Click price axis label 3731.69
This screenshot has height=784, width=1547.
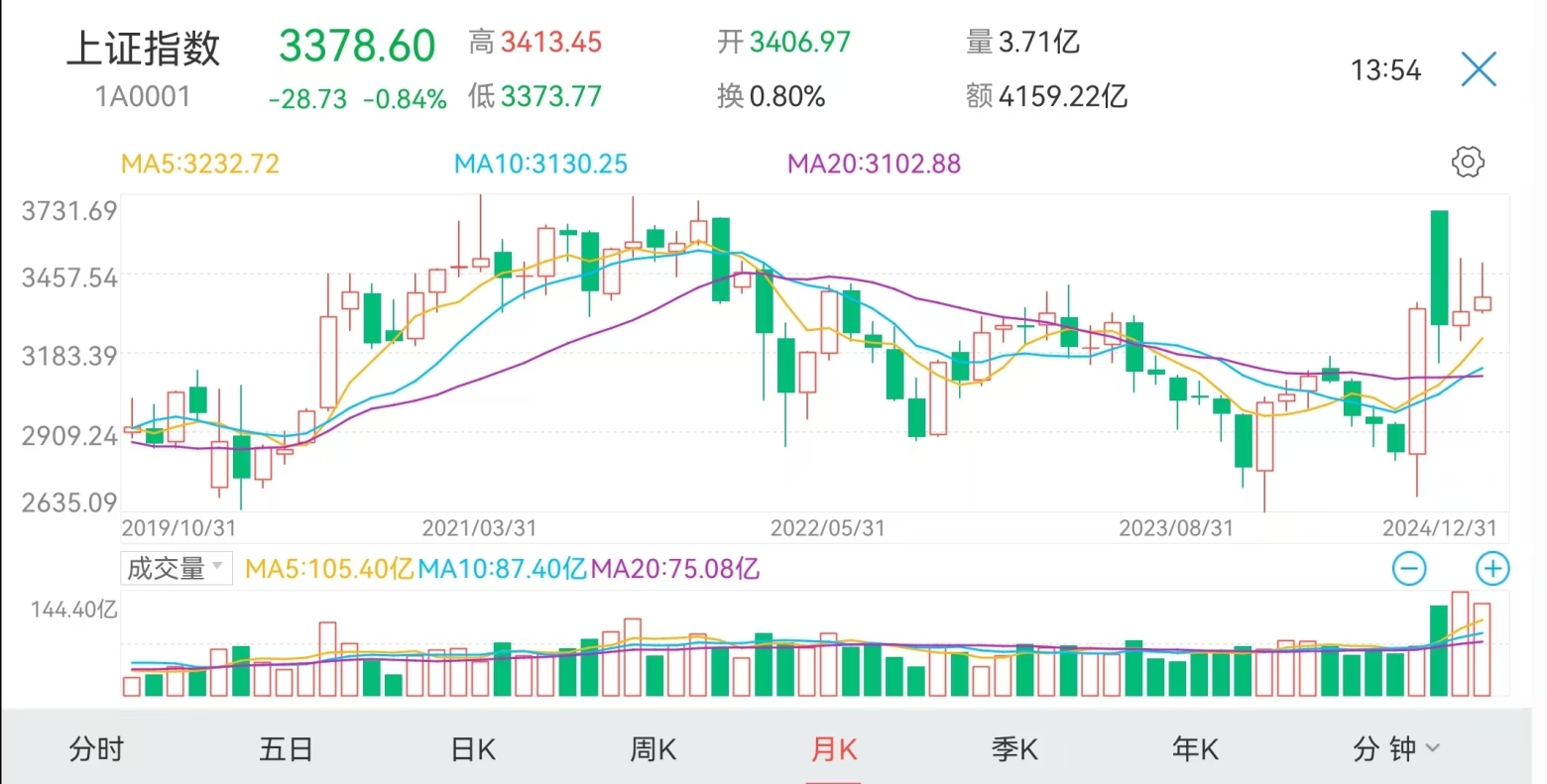point(69,211)
